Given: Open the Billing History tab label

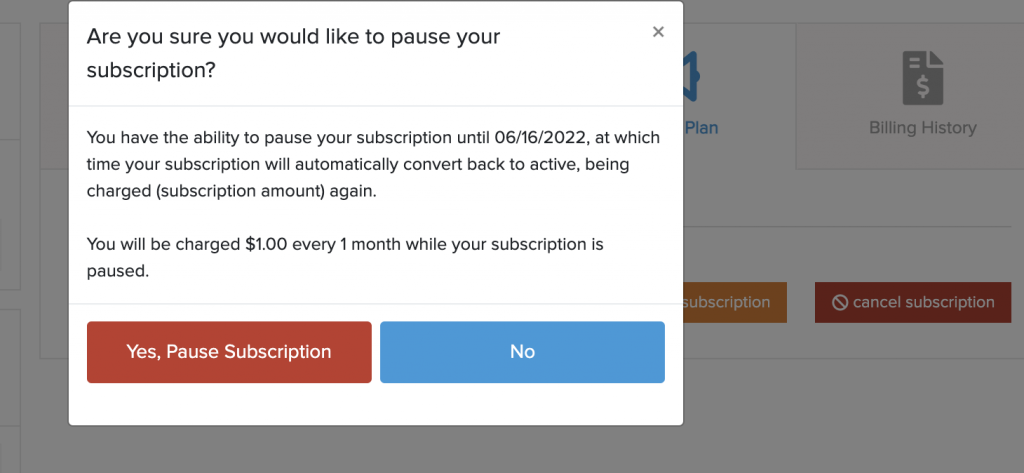Looking at the screenshot, I should point(922,128).
